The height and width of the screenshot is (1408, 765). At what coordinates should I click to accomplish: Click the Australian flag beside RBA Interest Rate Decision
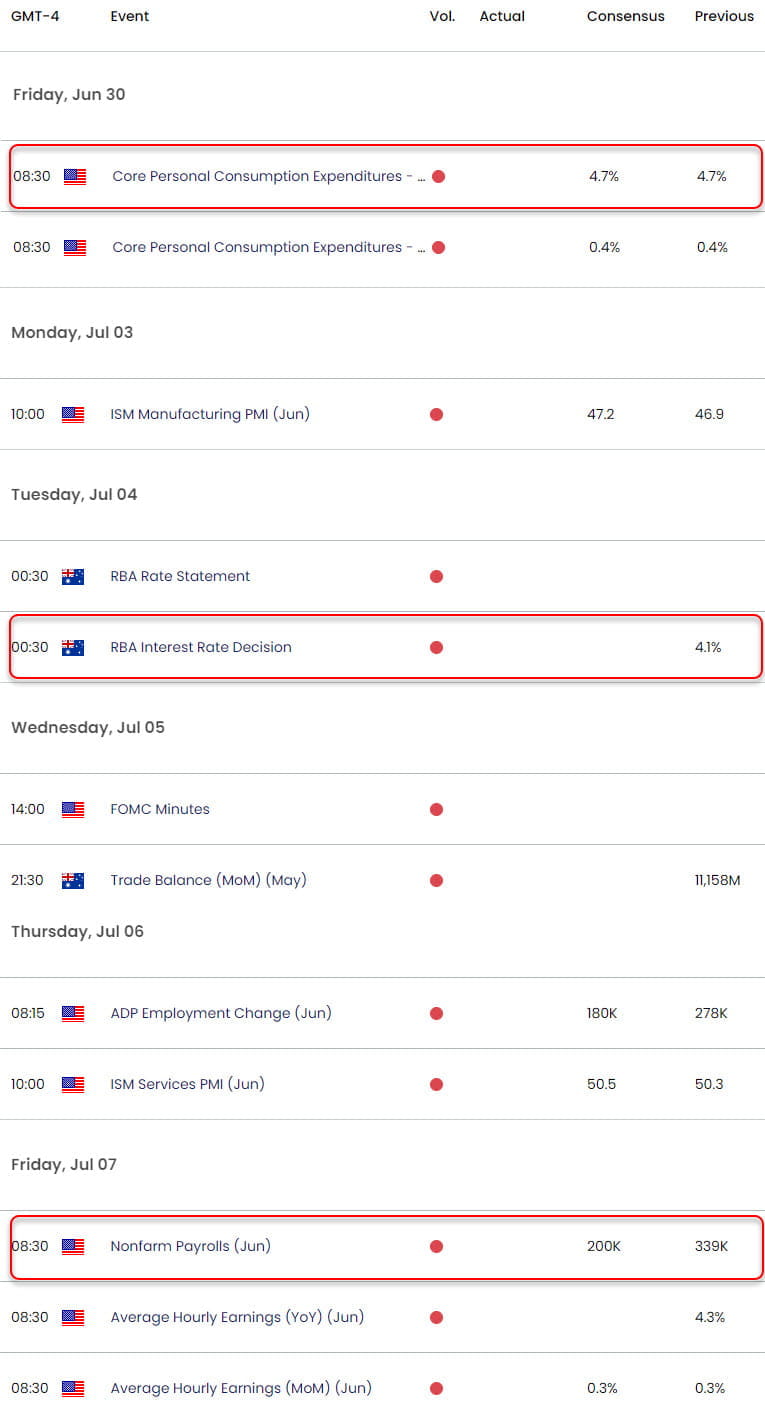(73, 647)
